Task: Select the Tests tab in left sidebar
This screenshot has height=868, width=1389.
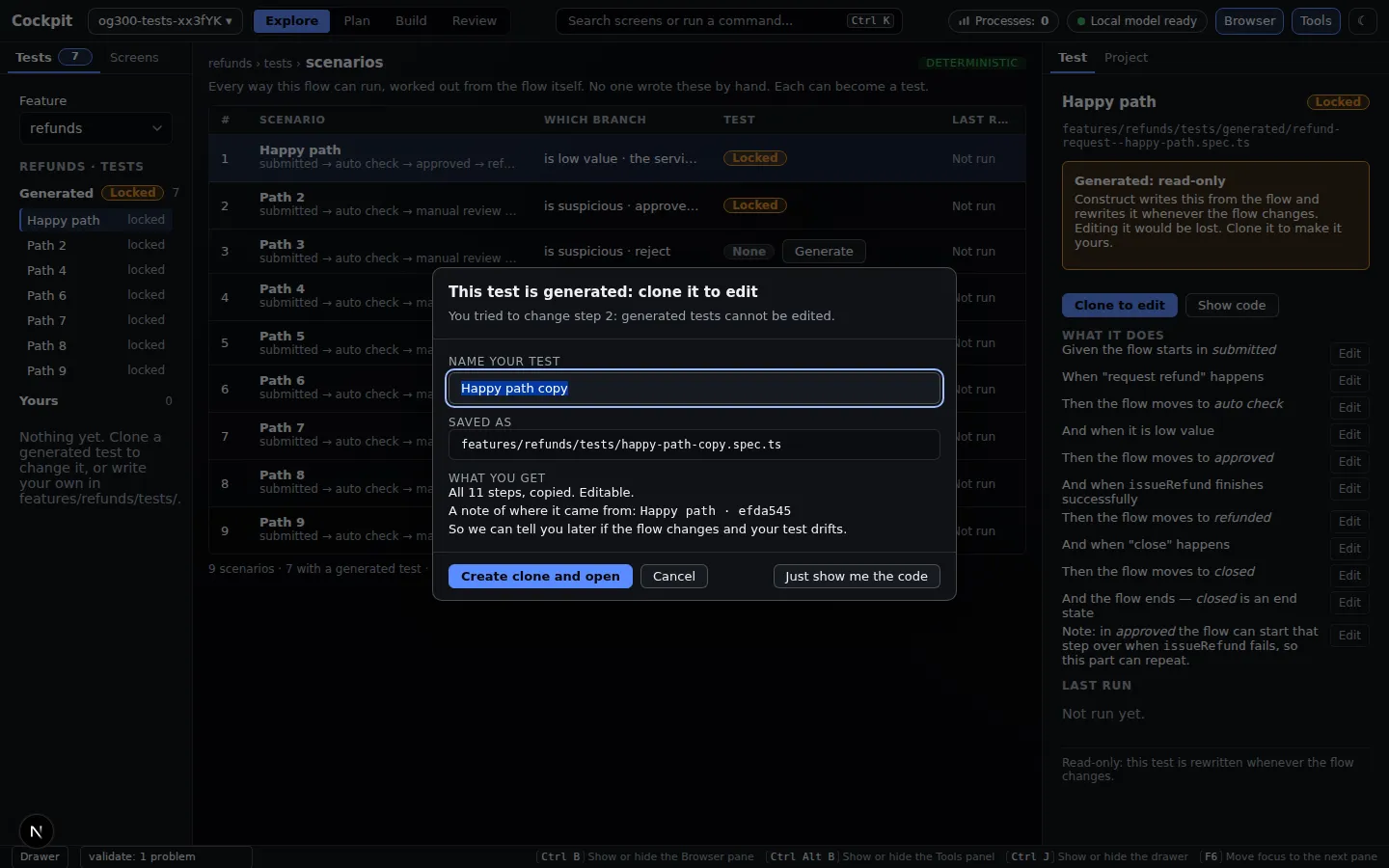Action: (x=53, y=57)
